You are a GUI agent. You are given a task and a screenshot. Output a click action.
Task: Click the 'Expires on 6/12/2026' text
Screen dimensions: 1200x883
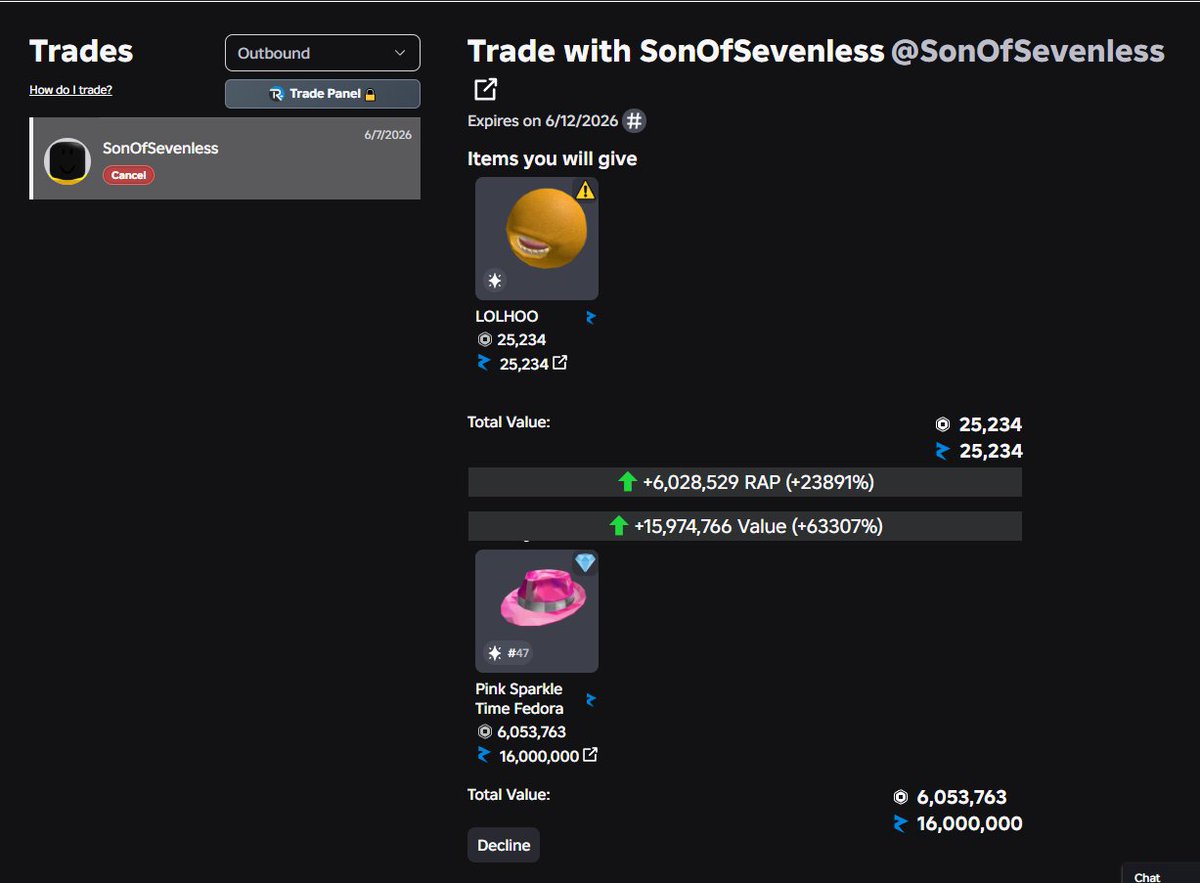[543, 121]
